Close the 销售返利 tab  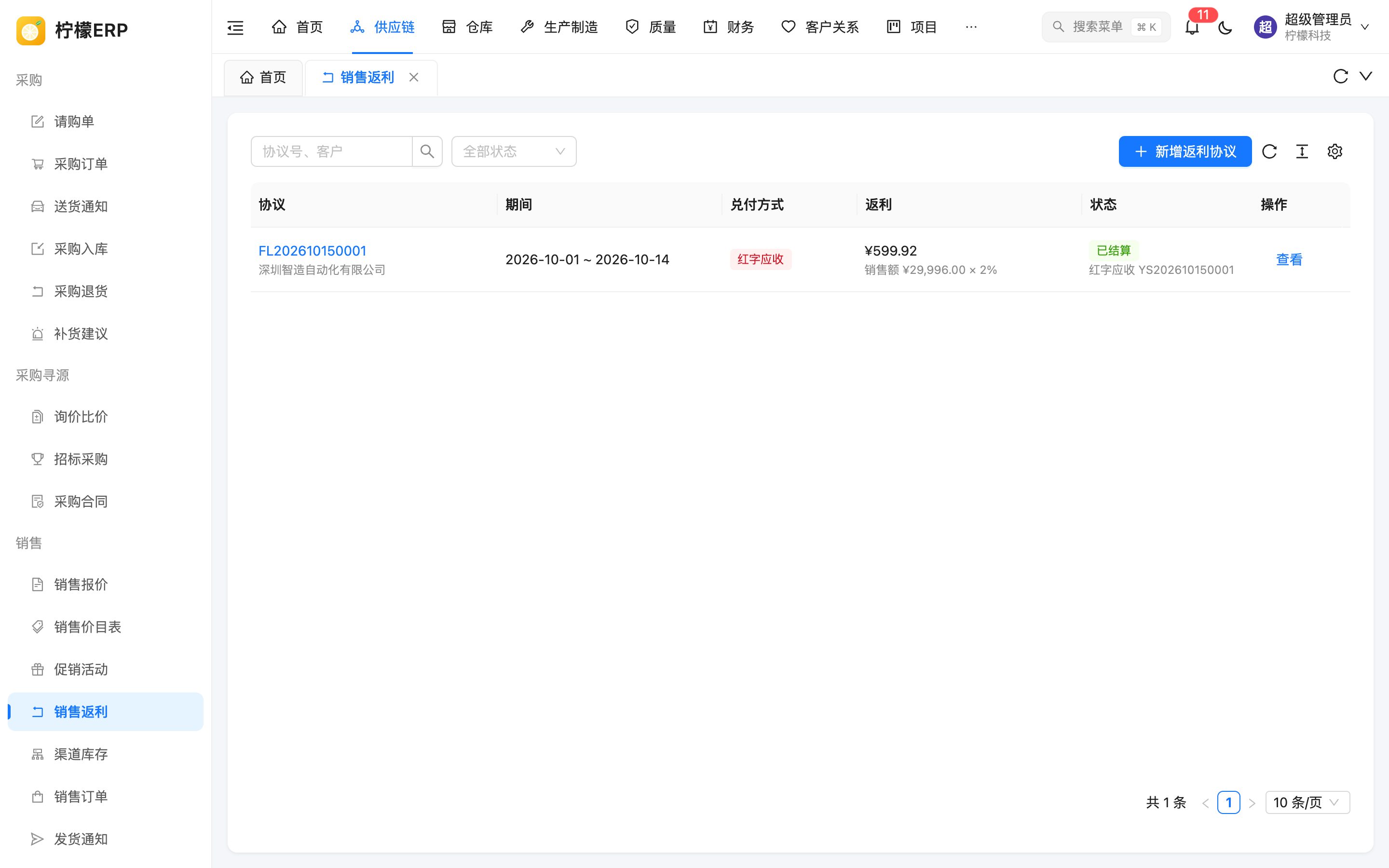coord(414,78)
